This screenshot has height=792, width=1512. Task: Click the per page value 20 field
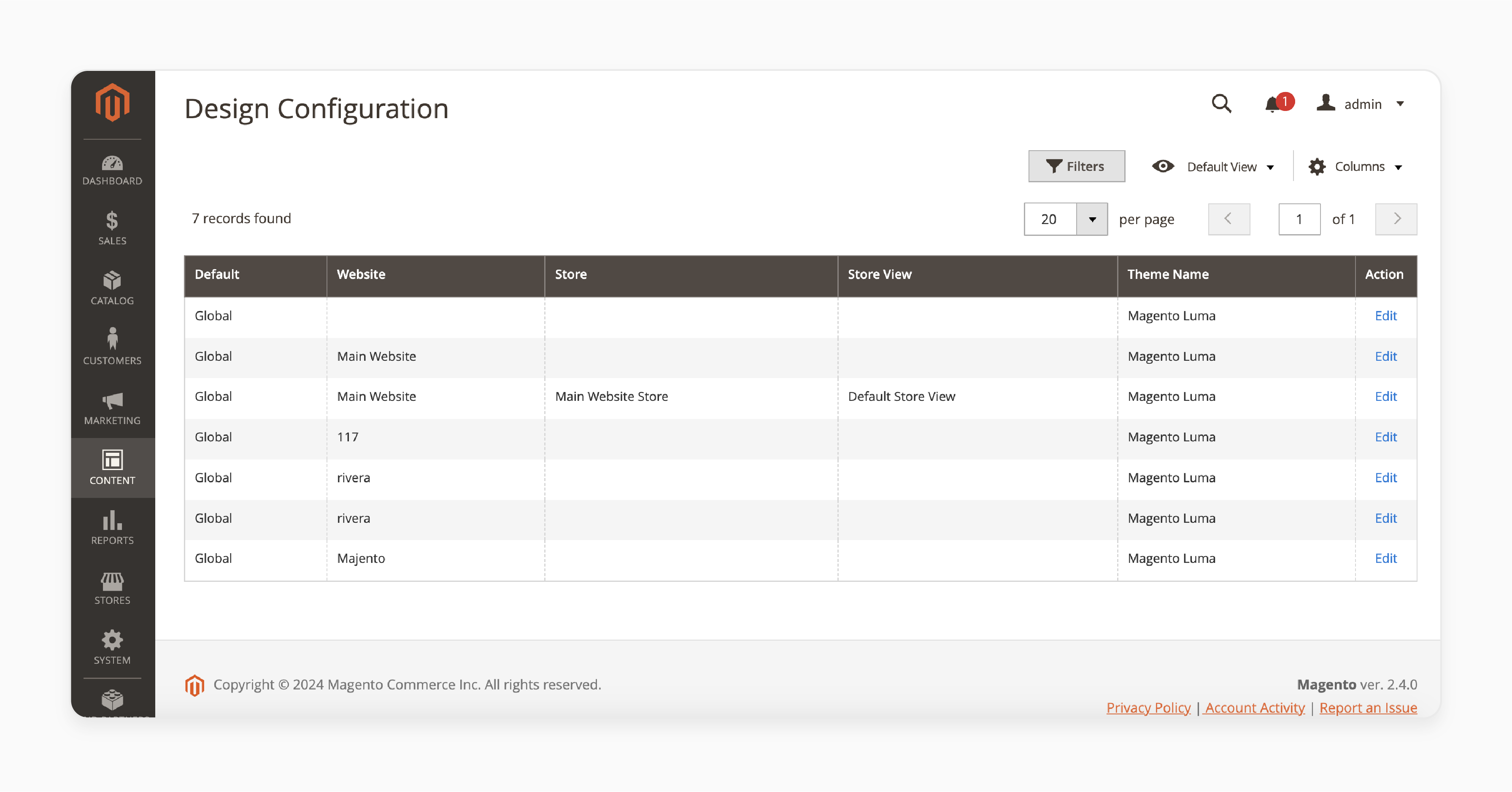pyautogui.click(x=1050, y=219)
